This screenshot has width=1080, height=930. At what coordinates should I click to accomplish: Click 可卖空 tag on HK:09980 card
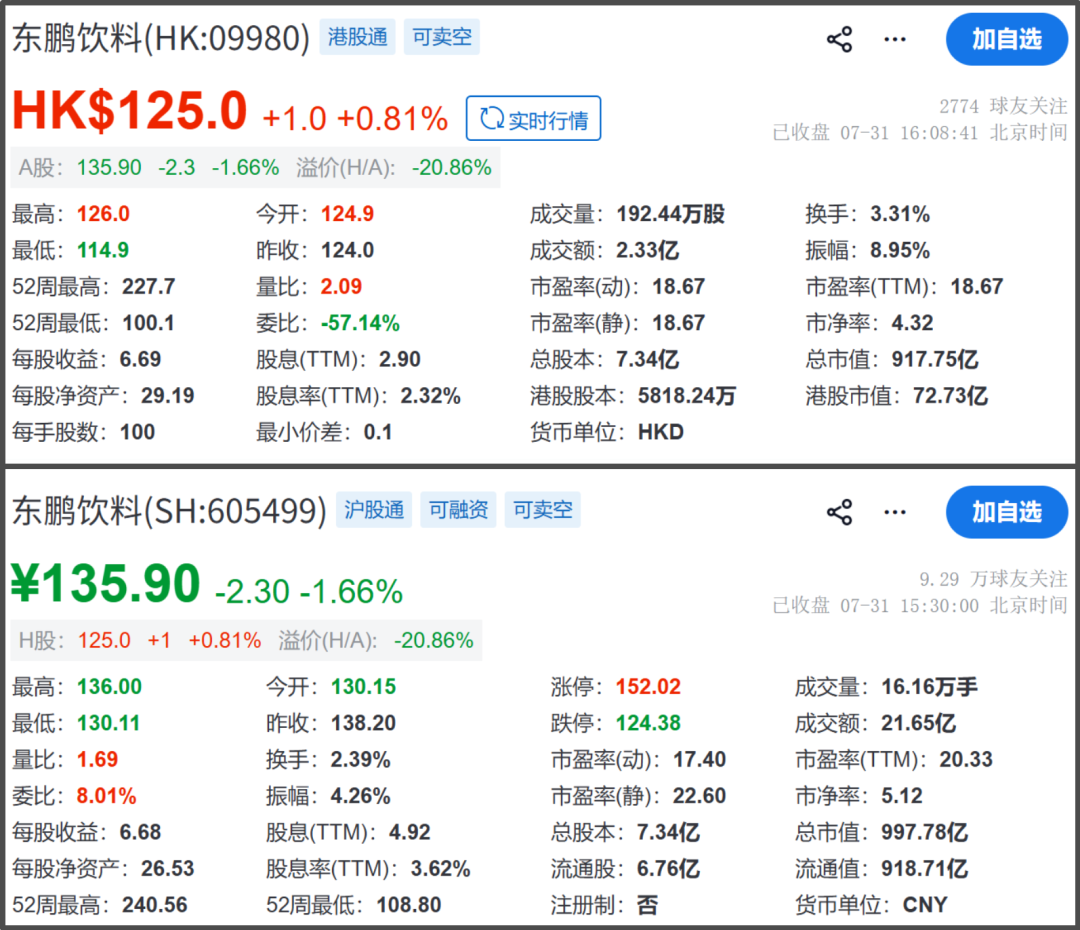(x=442, y=37)
